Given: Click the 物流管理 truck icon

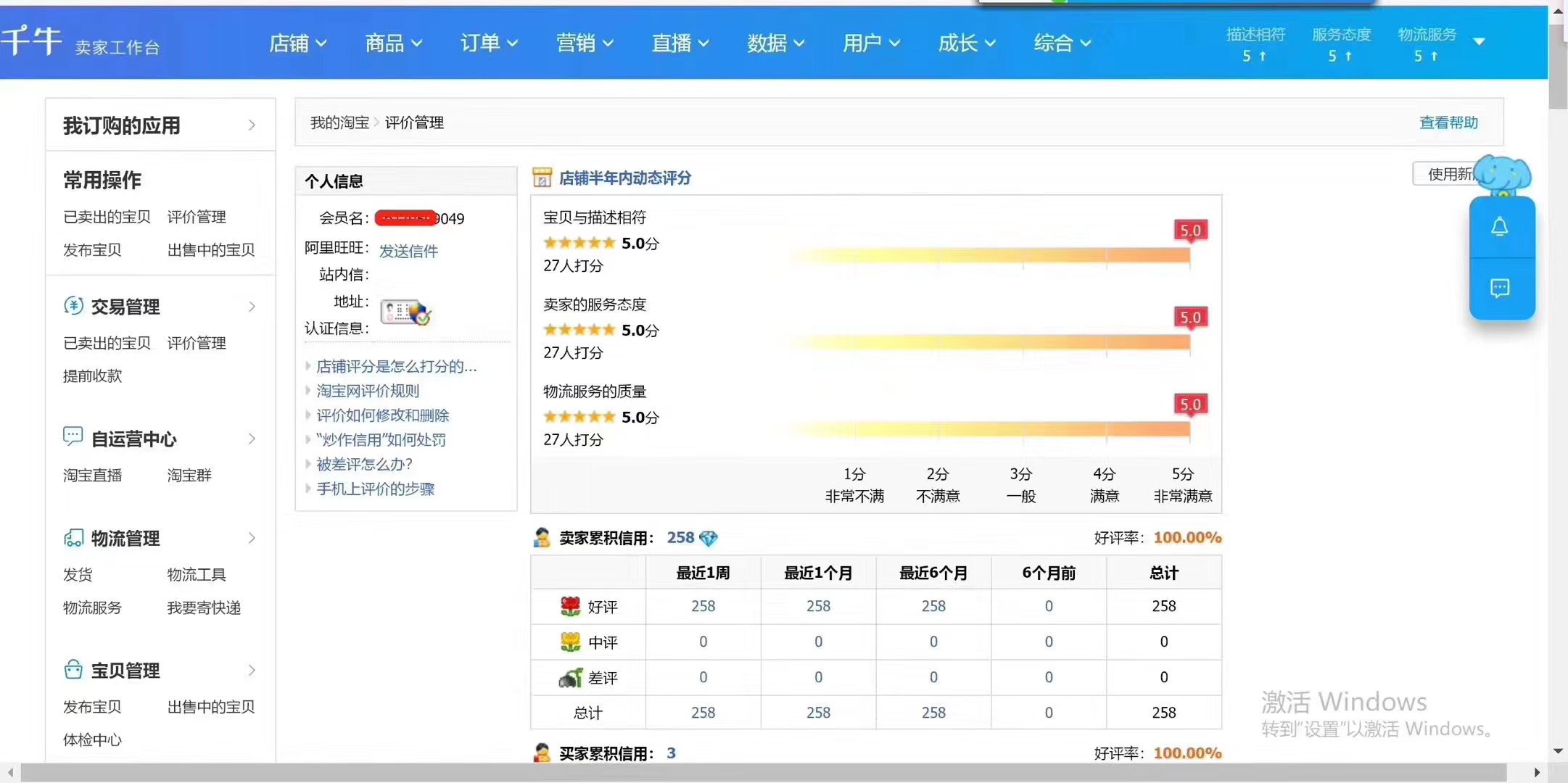Looking at the screenshot, I should pos(73,538).
